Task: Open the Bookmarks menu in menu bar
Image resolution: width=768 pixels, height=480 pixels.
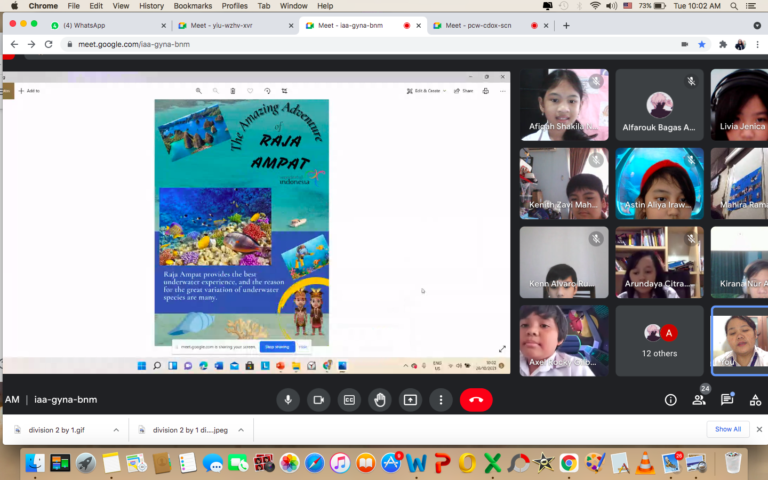Action: pyautogui.click(x=192, y=6)
